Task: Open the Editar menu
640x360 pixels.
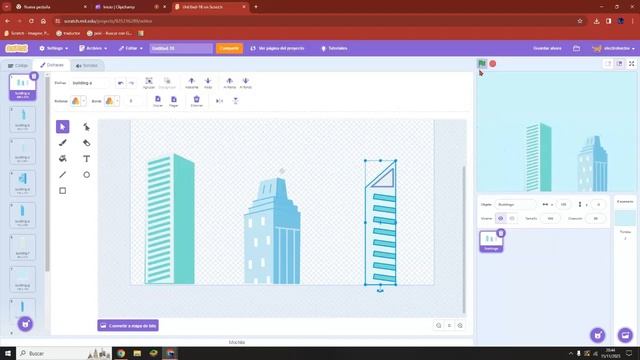Action: [x=131, y=48]
